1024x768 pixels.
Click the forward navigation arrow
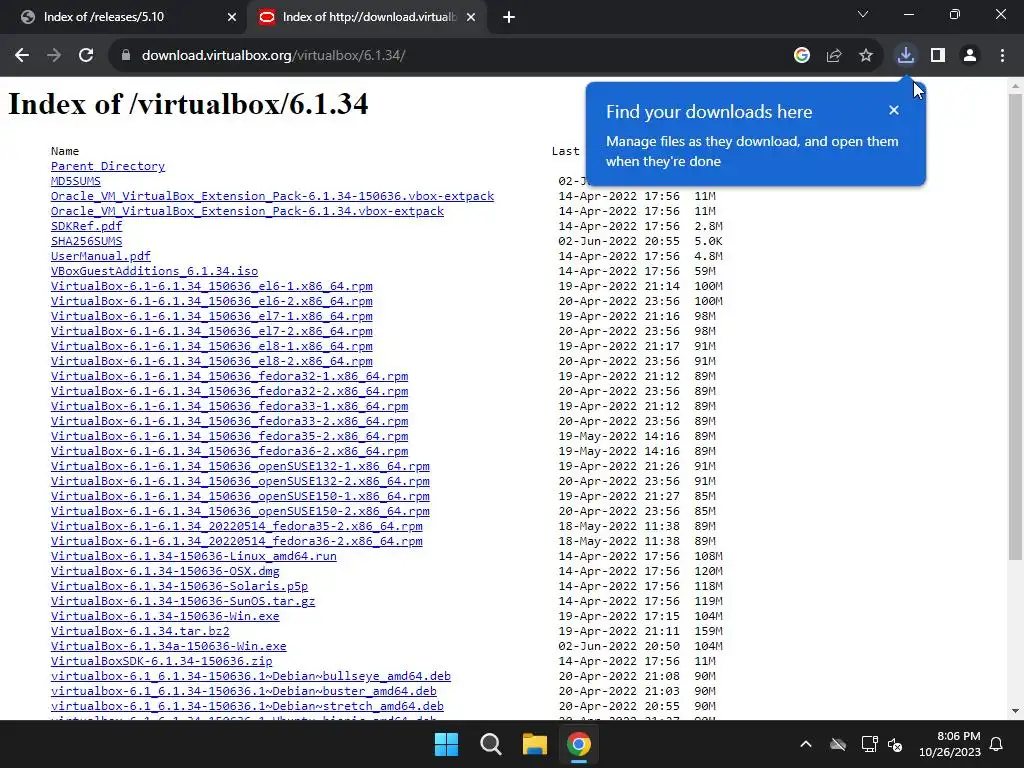tap(54, 56)
